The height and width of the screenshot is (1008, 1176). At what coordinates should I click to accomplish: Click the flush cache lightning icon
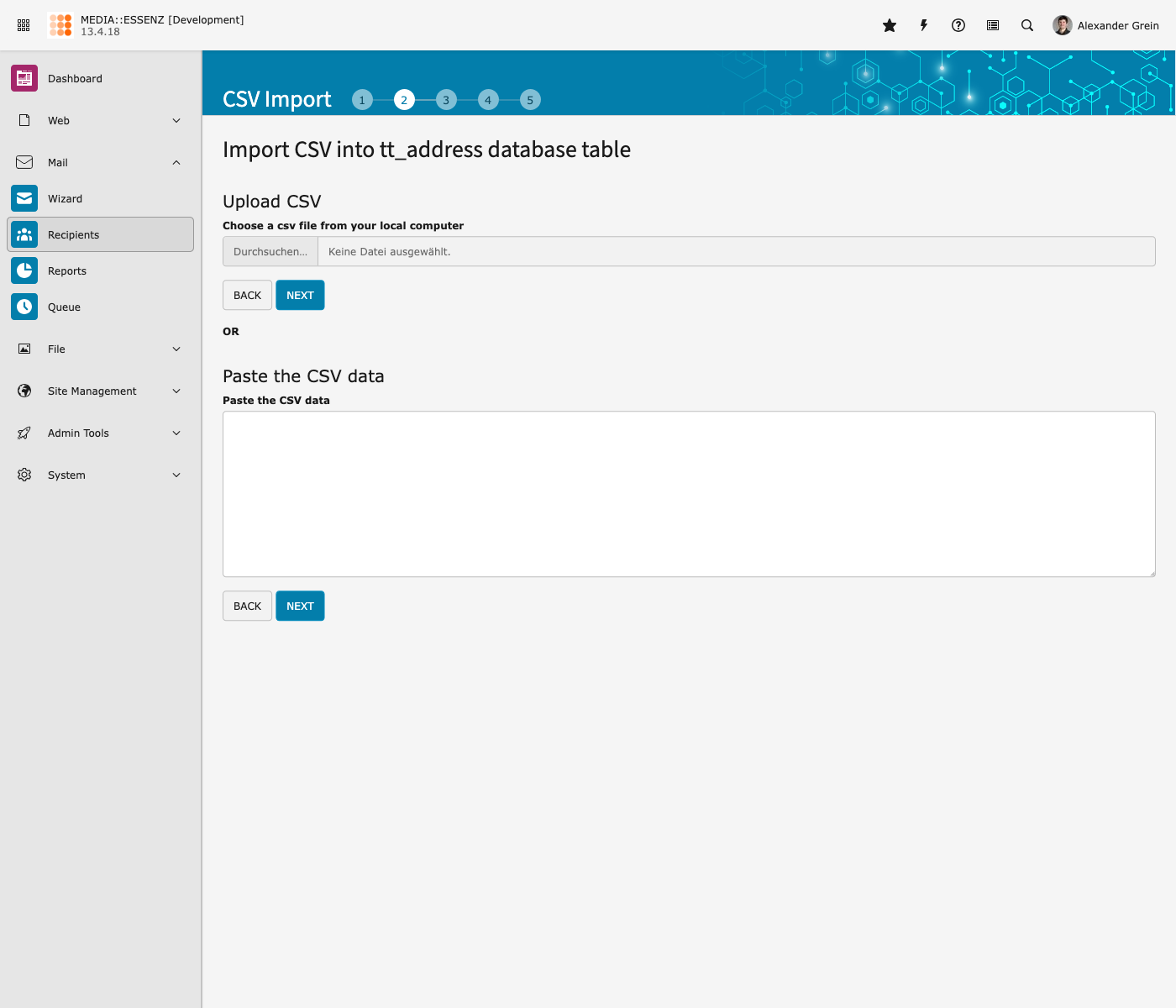(924, 25)
